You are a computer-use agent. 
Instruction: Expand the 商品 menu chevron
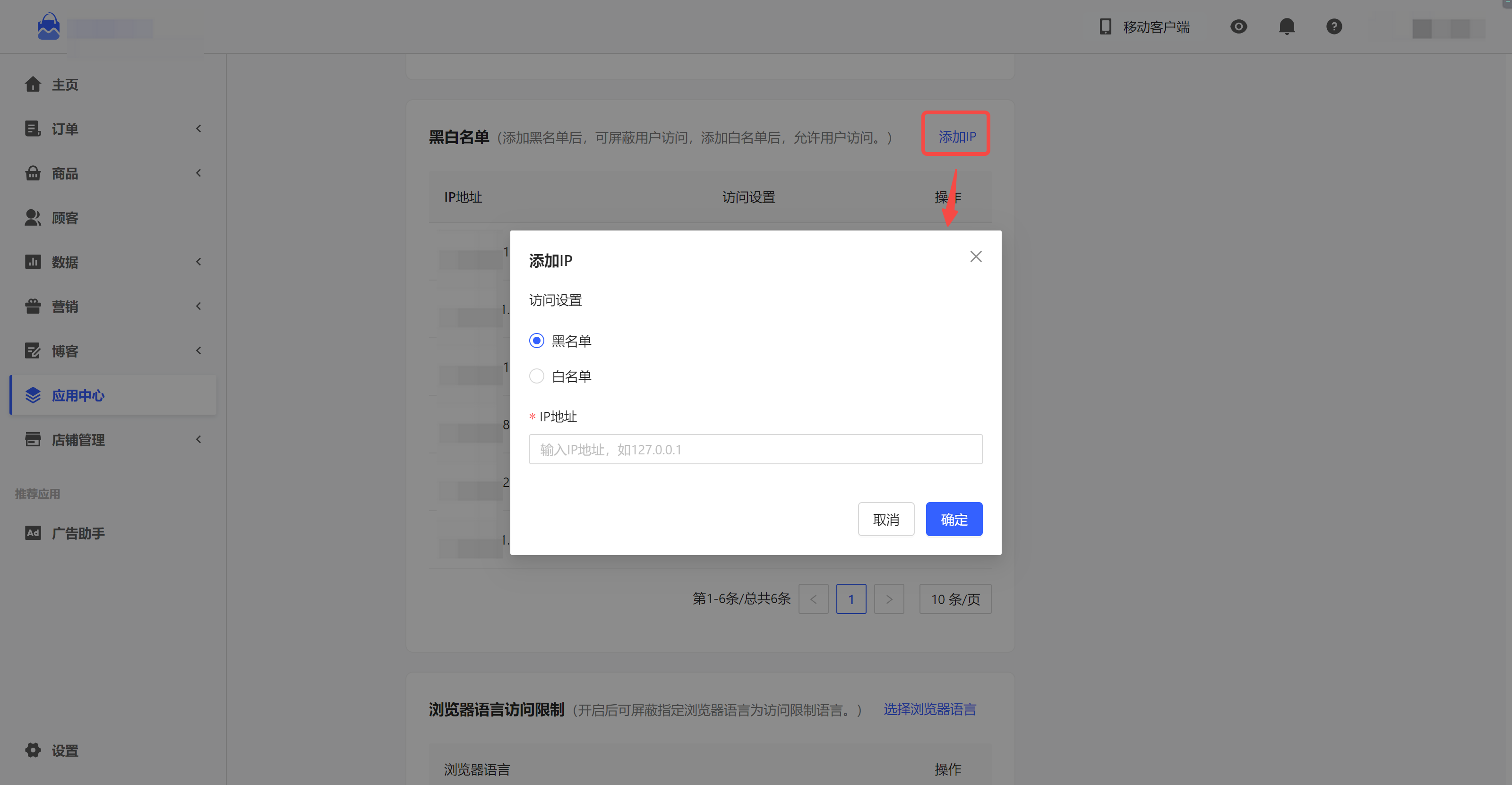(198, 173)
